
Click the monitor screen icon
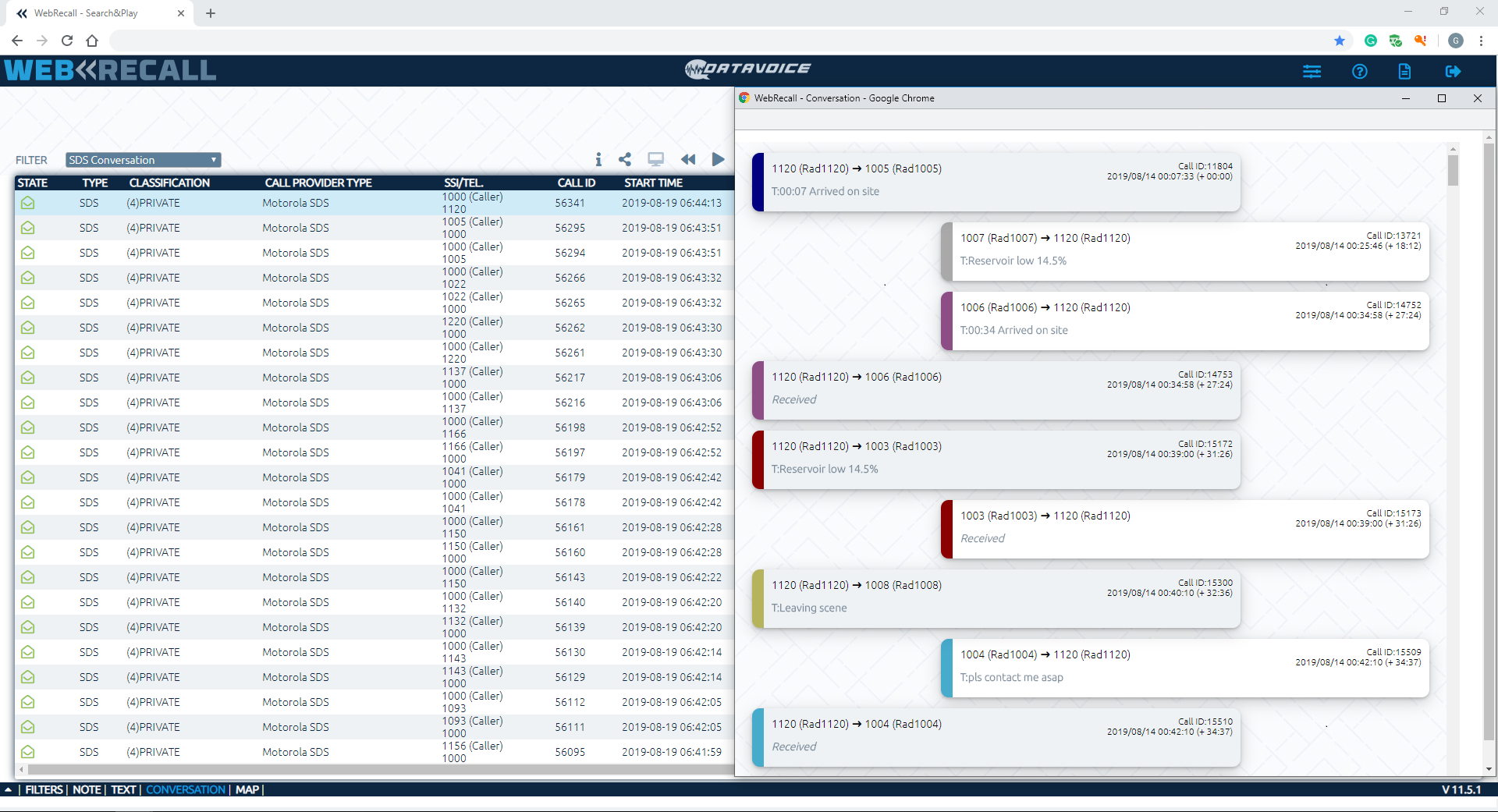pos(655,159)
